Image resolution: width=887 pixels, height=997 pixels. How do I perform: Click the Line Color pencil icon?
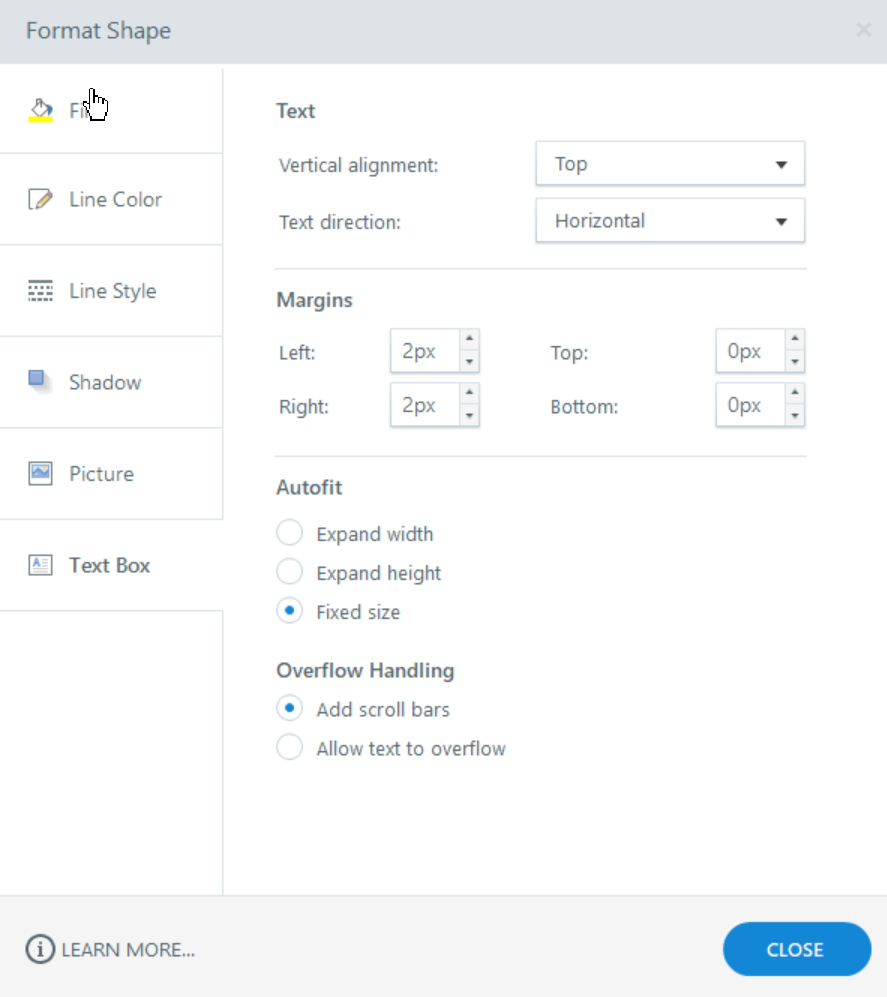coord(40,199)
